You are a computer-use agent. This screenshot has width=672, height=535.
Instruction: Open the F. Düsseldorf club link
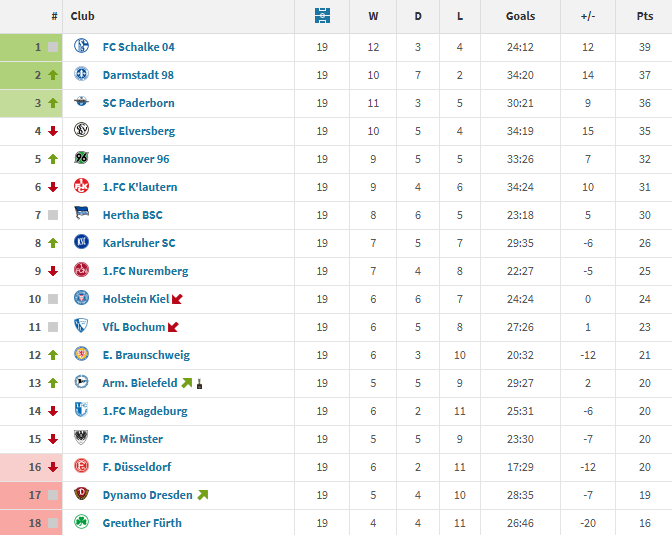[137, 467]
